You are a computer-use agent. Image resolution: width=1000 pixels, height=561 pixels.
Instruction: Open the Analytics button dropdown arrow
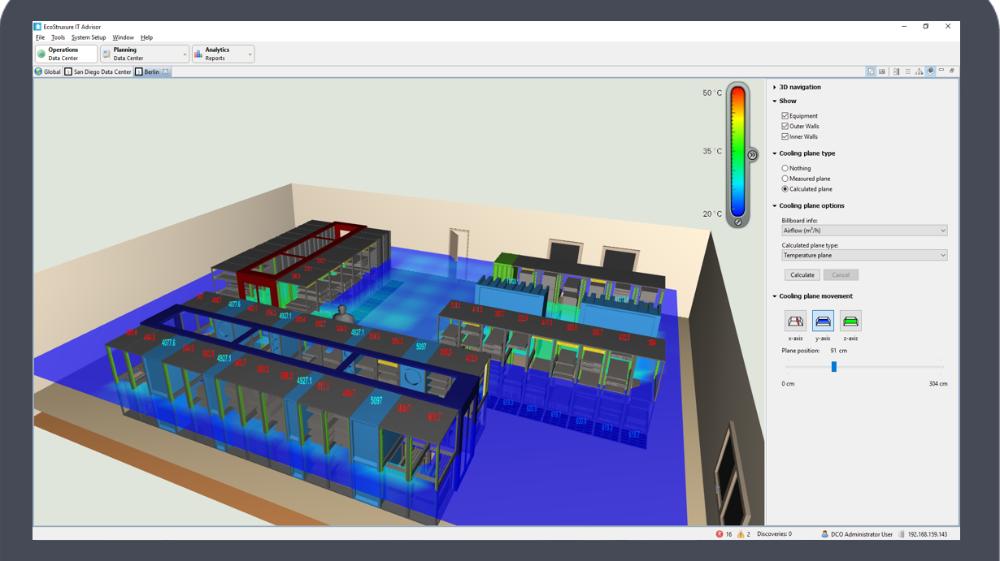pos(250,55)
